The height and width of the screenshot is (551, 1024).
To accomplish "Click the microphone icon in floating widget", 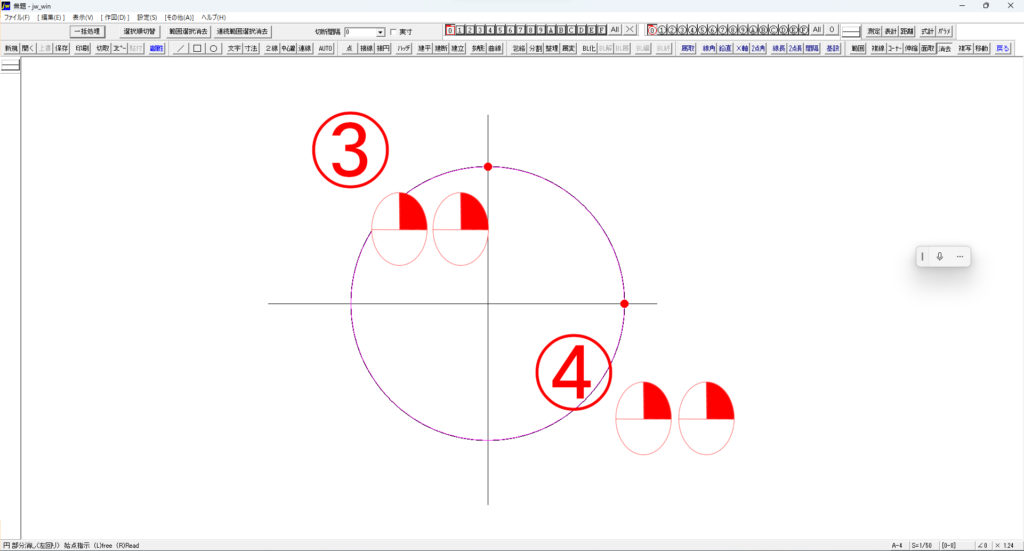I will pos(940,257).
